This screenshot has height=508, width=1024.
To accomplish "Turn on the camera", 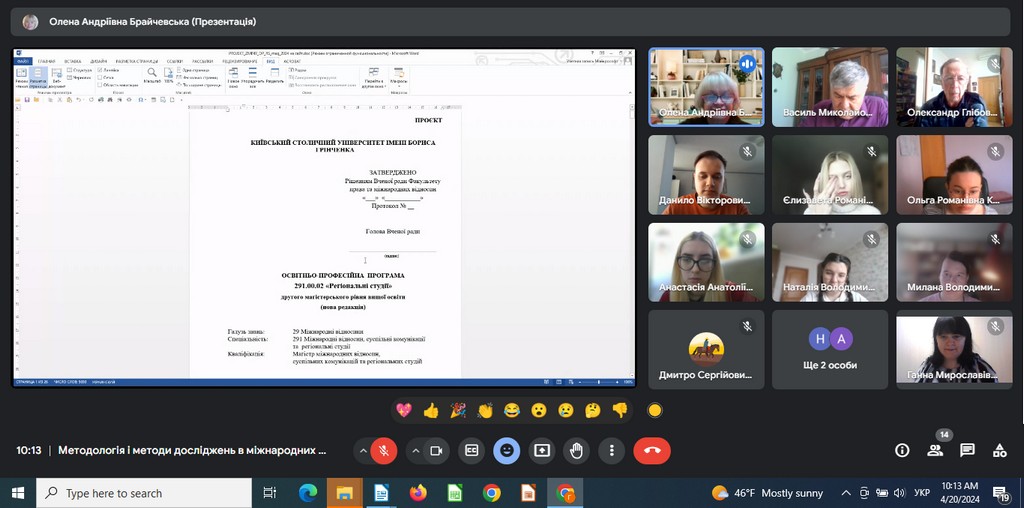I will (x=436, y=451).
